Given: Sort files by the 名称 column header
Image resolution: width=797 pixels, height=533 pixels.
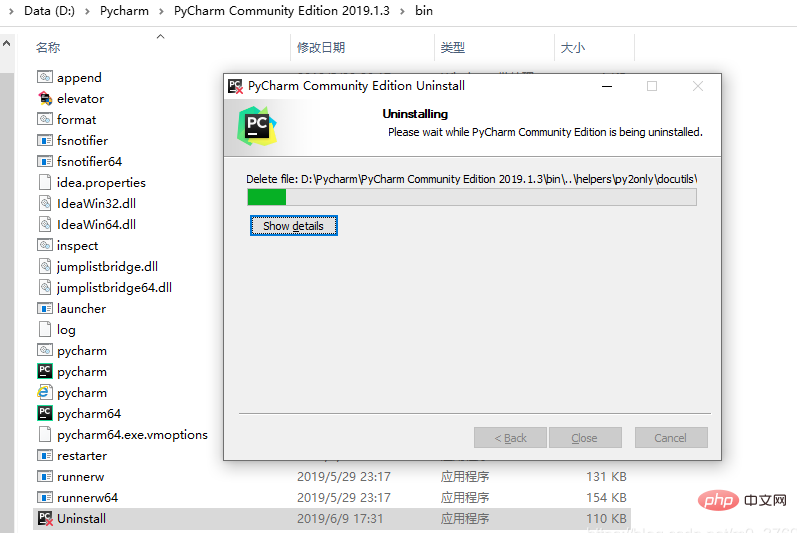Looking at the screenshot, I should click(48, 47).
